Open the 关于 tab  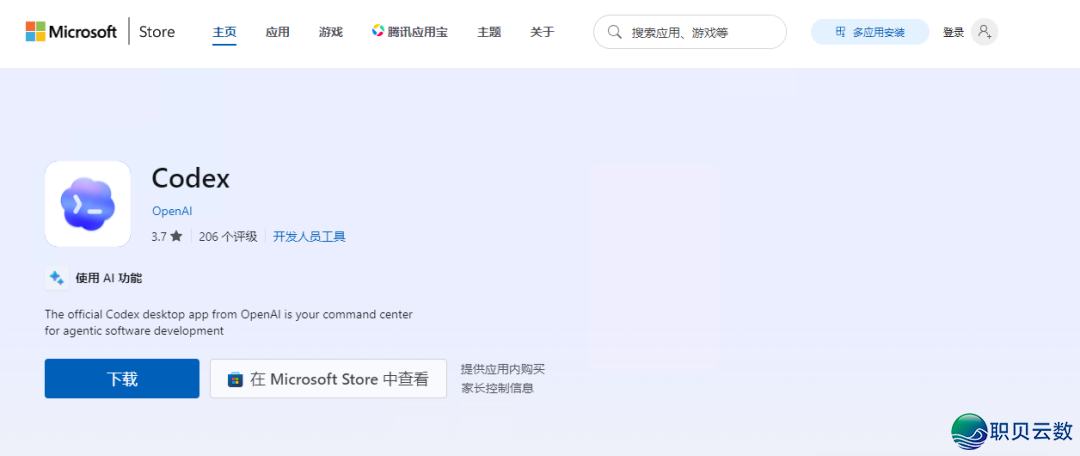(542, 32)
